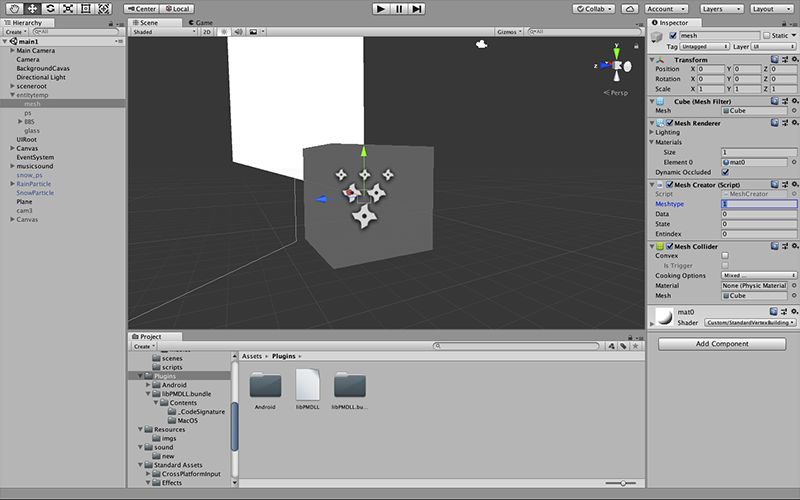
Task: Open the Layout dropdown
Action: click(771, 9)
